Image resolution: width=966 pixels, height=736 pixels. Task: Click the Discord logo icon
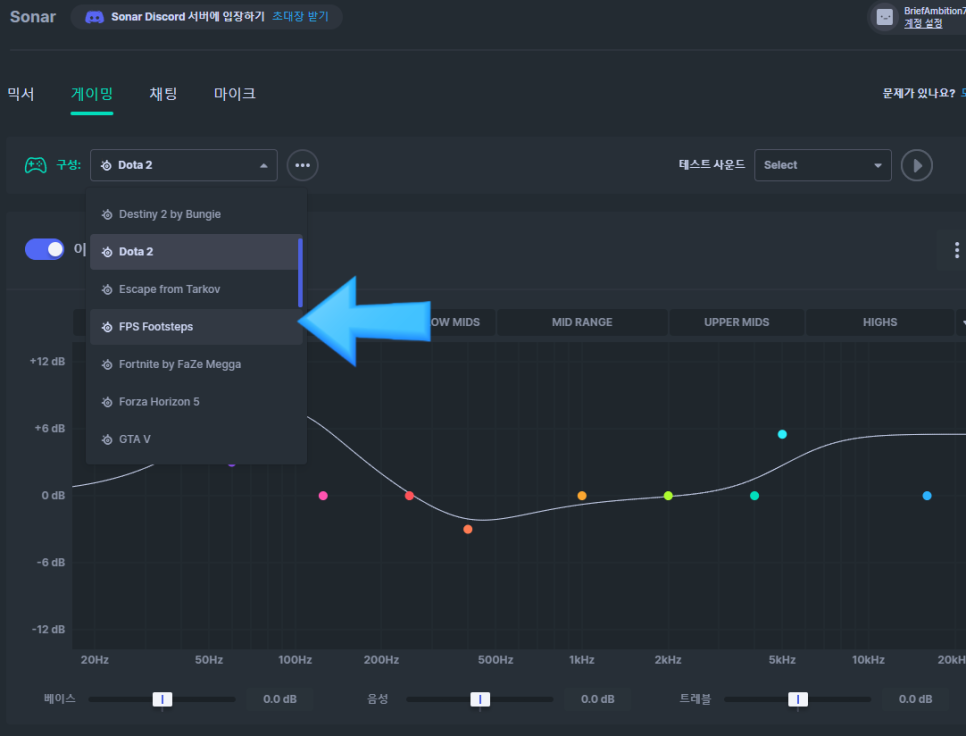(x=94, y=17)
